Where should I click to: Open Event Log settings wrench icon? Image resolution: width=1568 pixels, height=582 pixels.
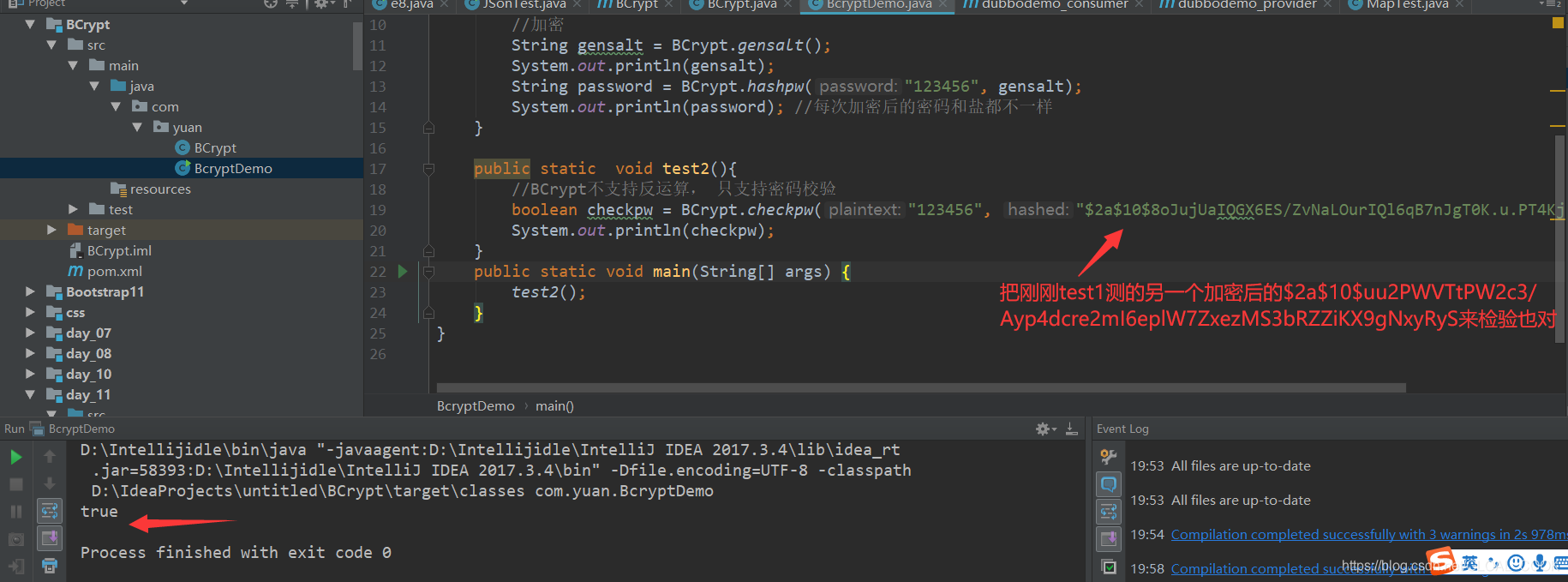pyautogui.click(x=1109, y=457)
